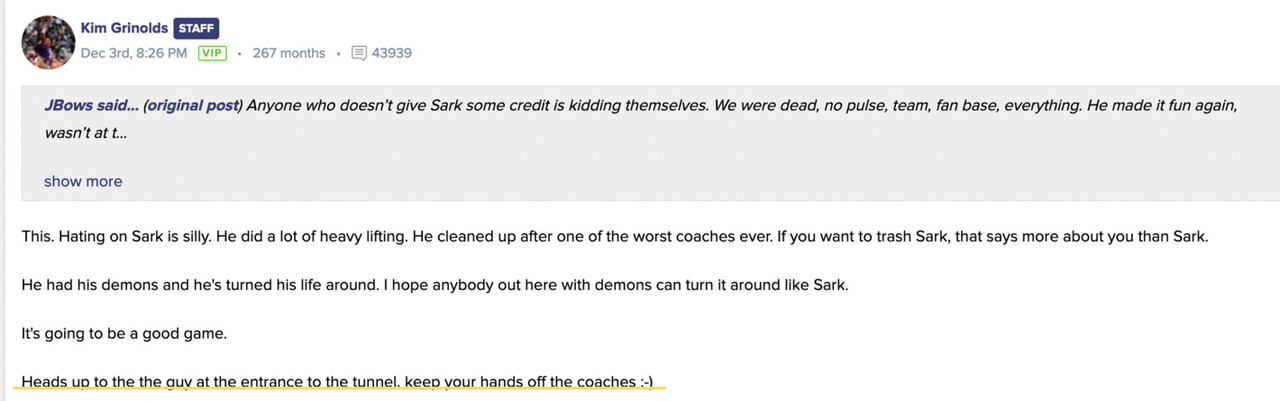Click the 43939 post count number

(391, 53)
